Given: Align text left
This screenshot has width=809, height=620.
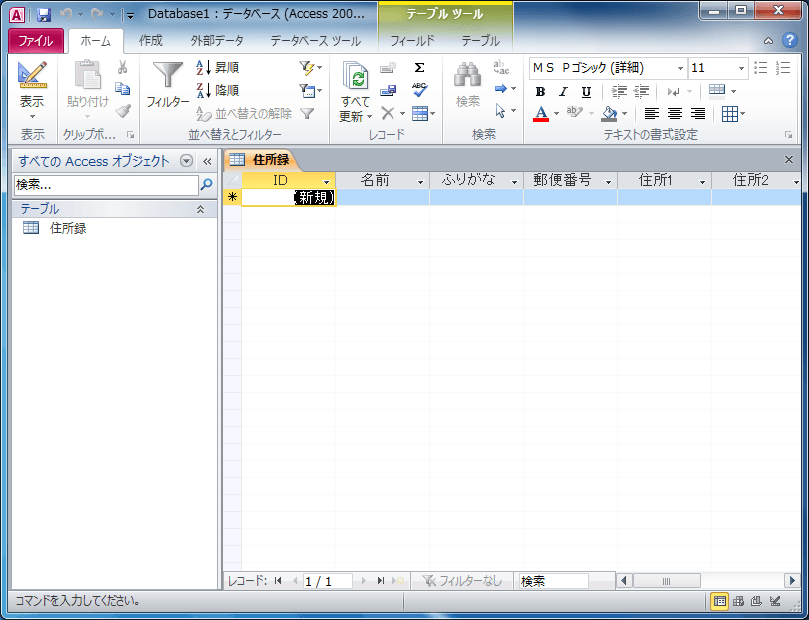Looking at the screenshot, I should pyautogui.click(x=652, y=113).
